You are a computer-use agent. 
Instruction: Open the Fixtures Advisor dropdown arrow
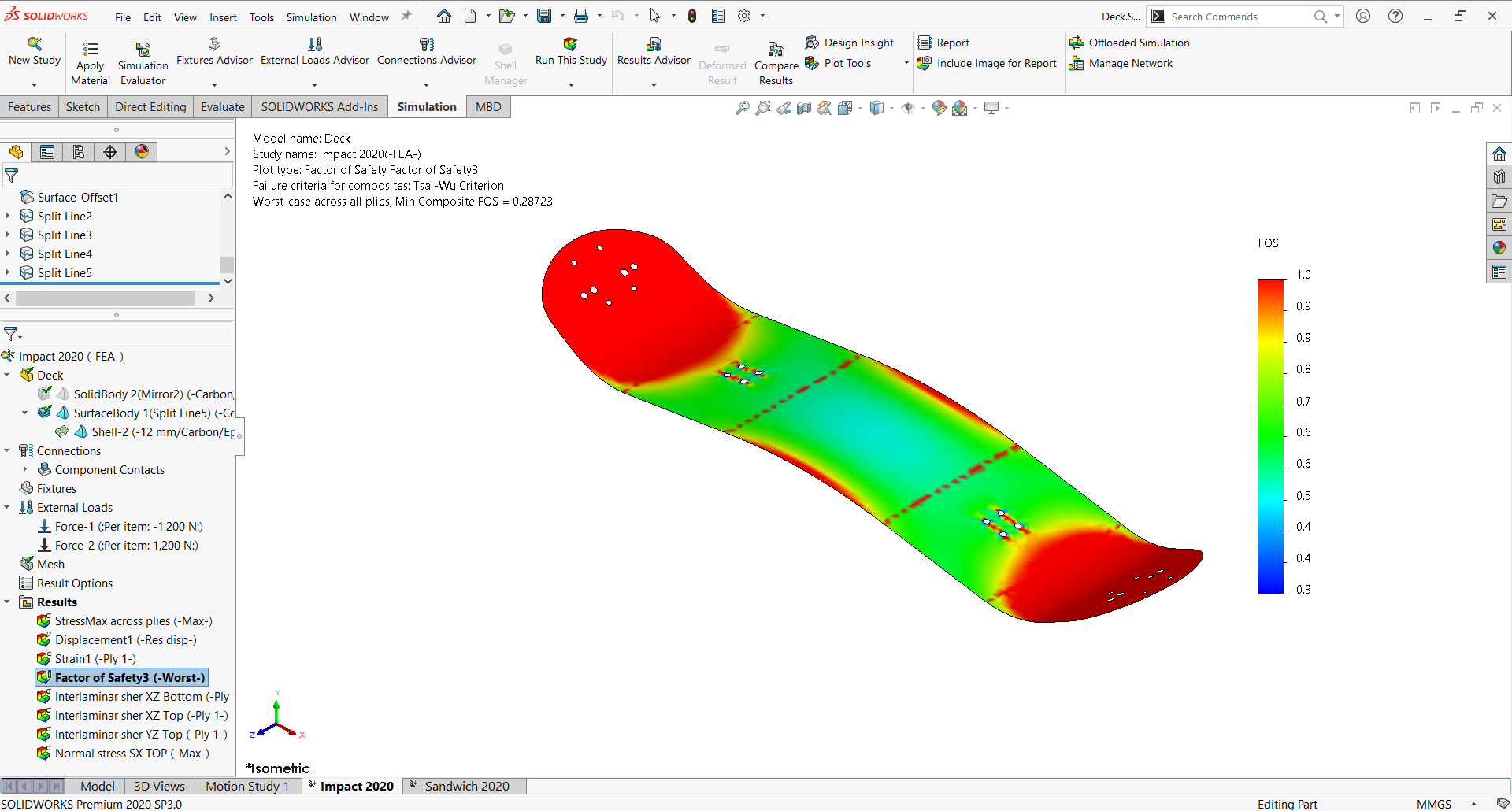tap(214, 84)
